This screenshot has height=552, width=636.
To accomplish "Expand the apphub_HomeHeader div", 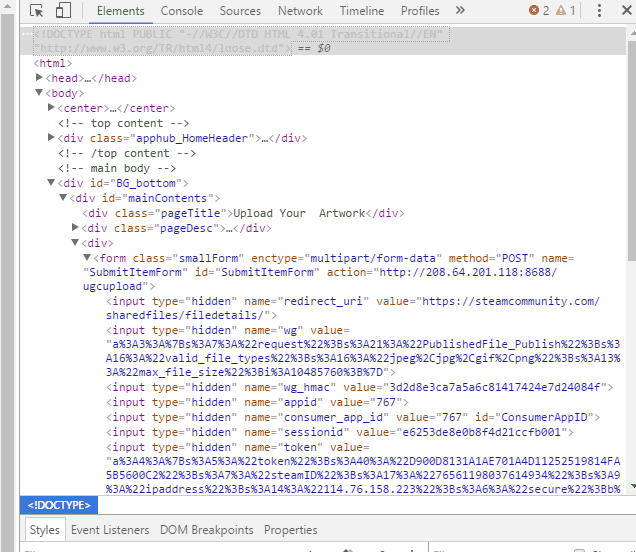I will point(51,137).
